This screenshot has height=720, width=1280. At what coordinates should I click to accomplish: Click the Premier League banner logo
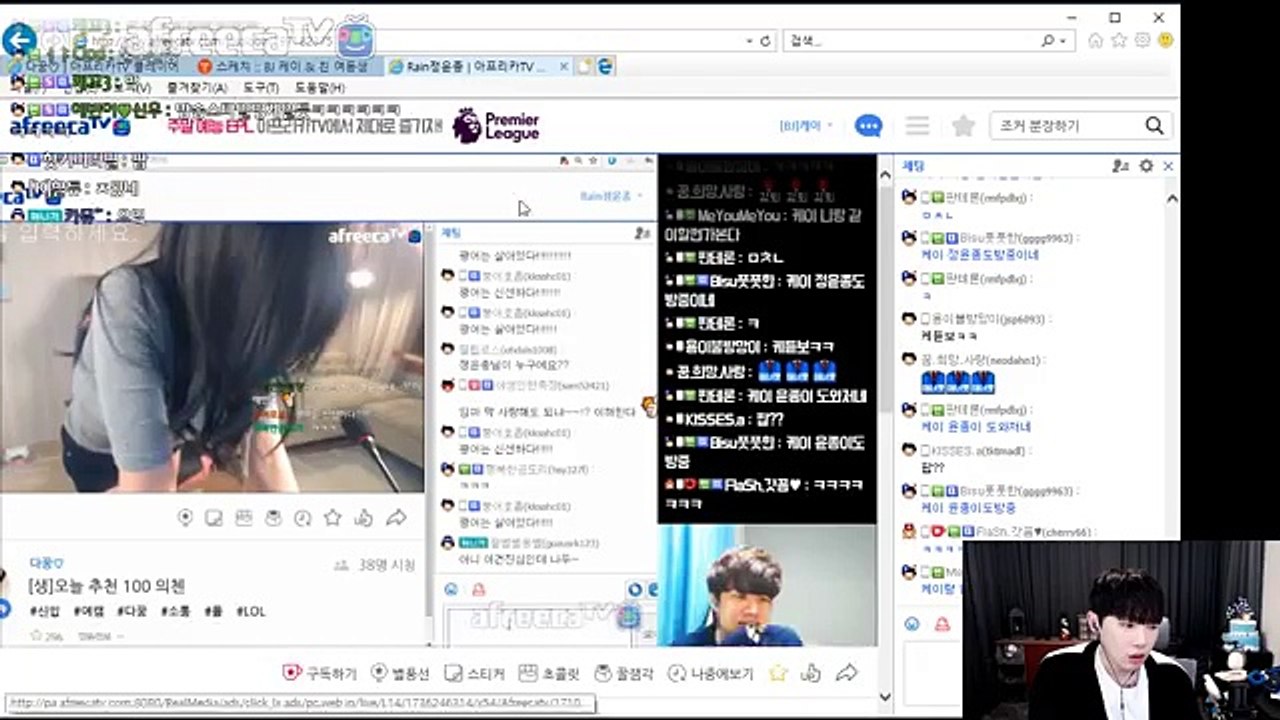(x=496, y=126)
